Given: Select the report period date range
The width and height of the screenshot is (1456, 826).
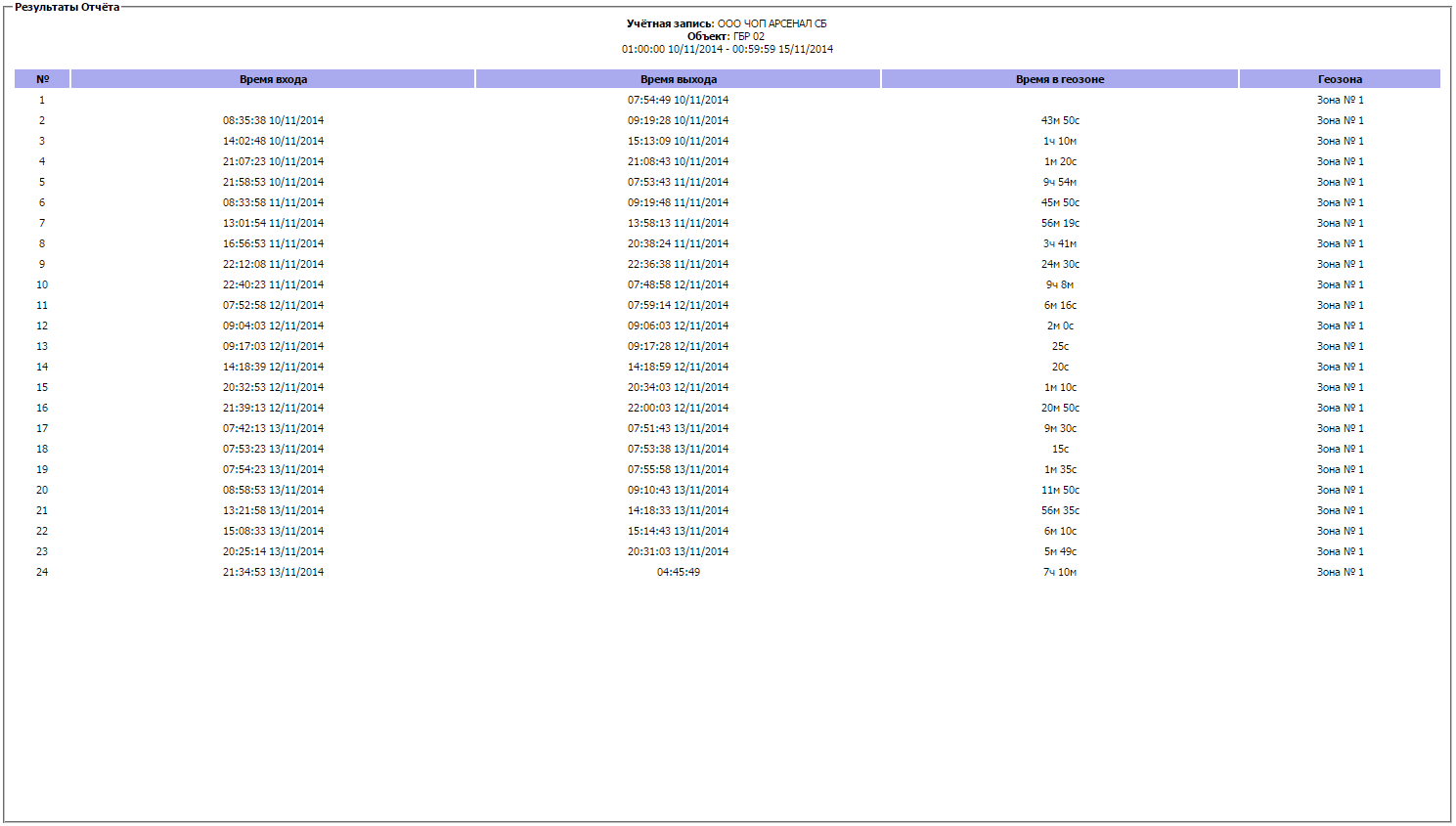Looking at the screenshot, I should click(728, 49).
